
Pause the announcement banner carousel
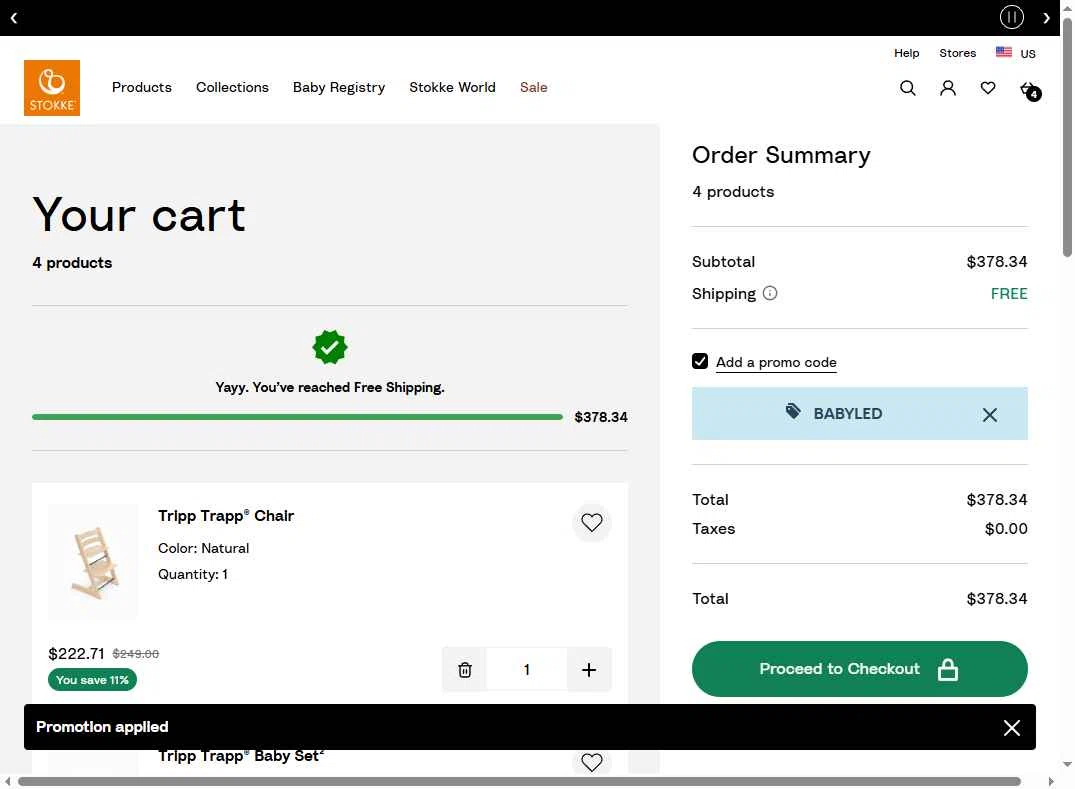pyautogui.click(x=1011, y=17)
